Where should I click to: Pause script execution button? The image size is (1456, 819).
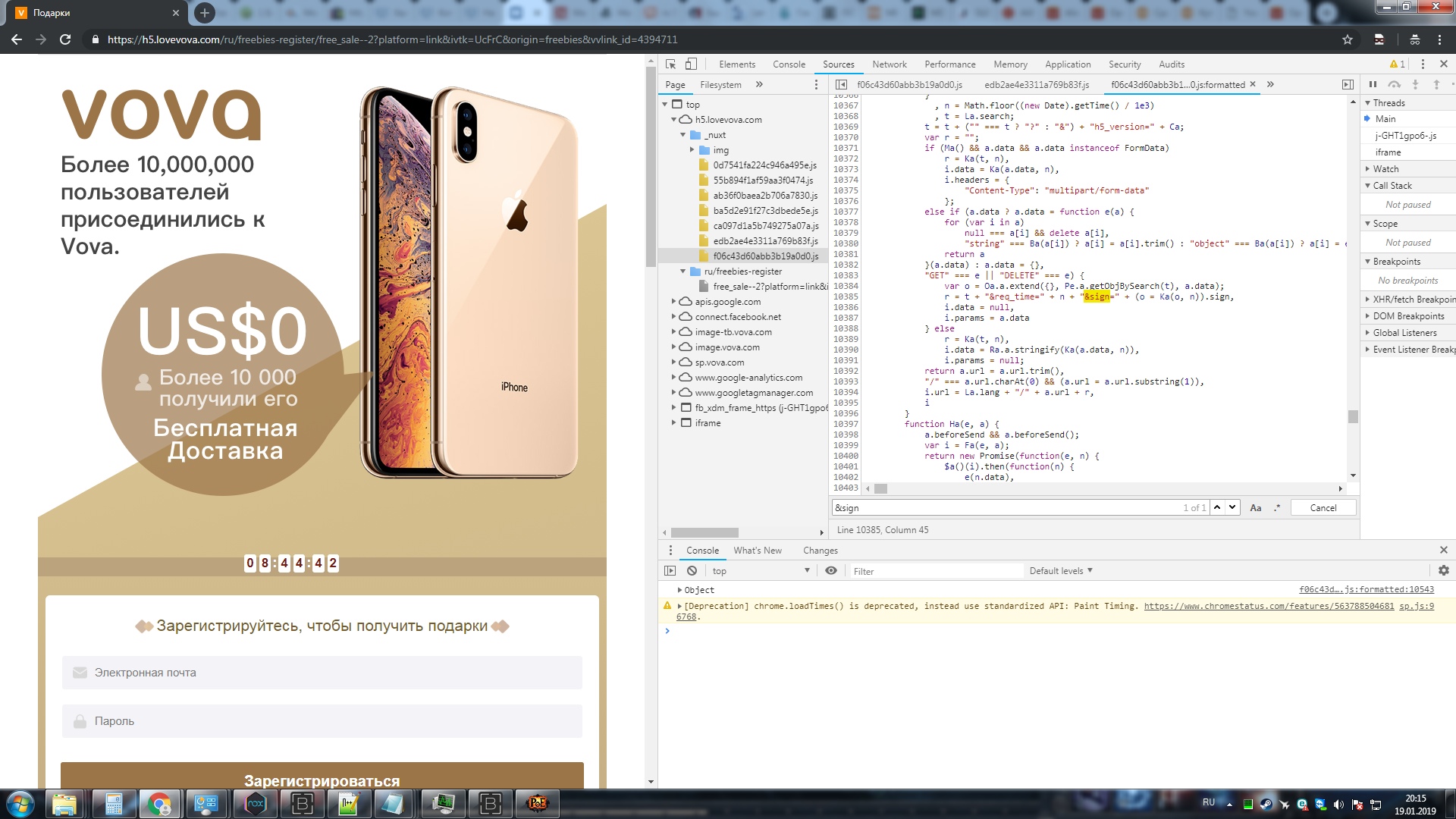click(x=1373, y=85)
